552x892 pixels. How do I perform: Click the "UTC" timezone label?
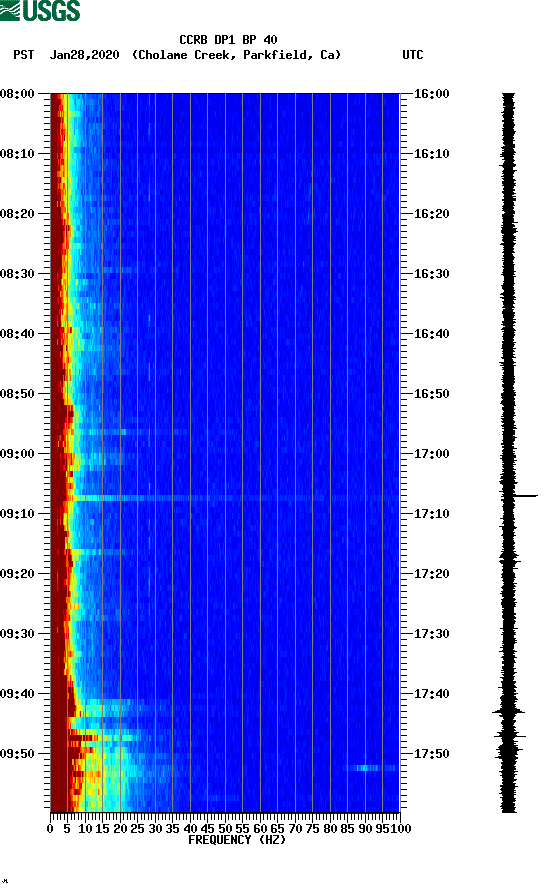pos(413,55)
